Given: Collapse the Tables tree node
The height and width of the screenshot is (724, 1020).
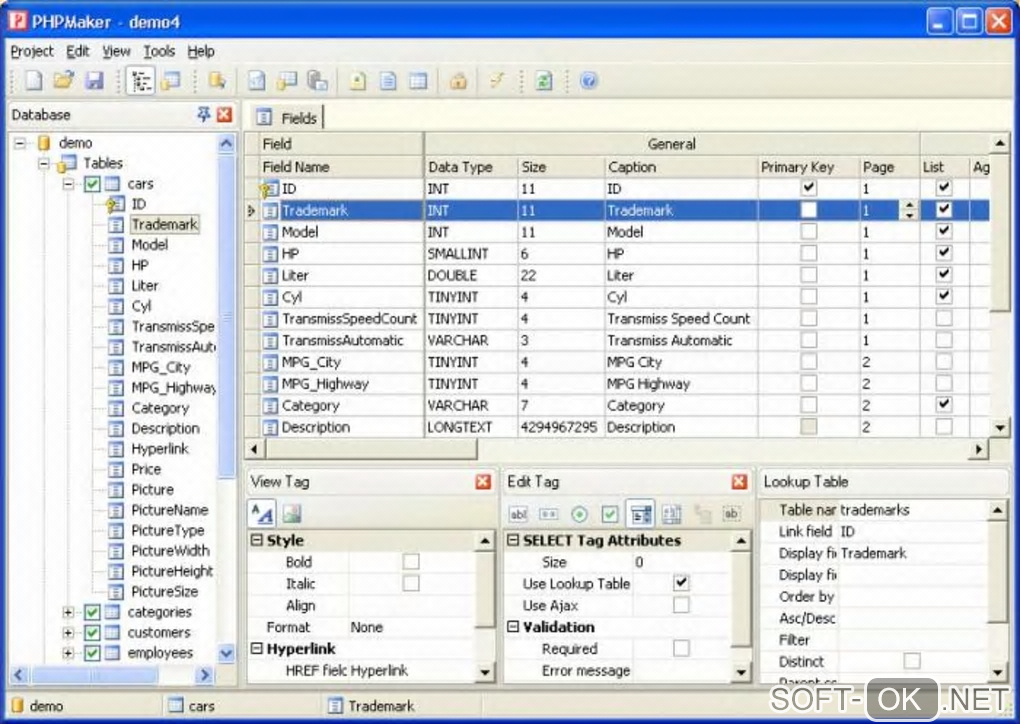Looking at the screenshot, I should coord(43,163).
